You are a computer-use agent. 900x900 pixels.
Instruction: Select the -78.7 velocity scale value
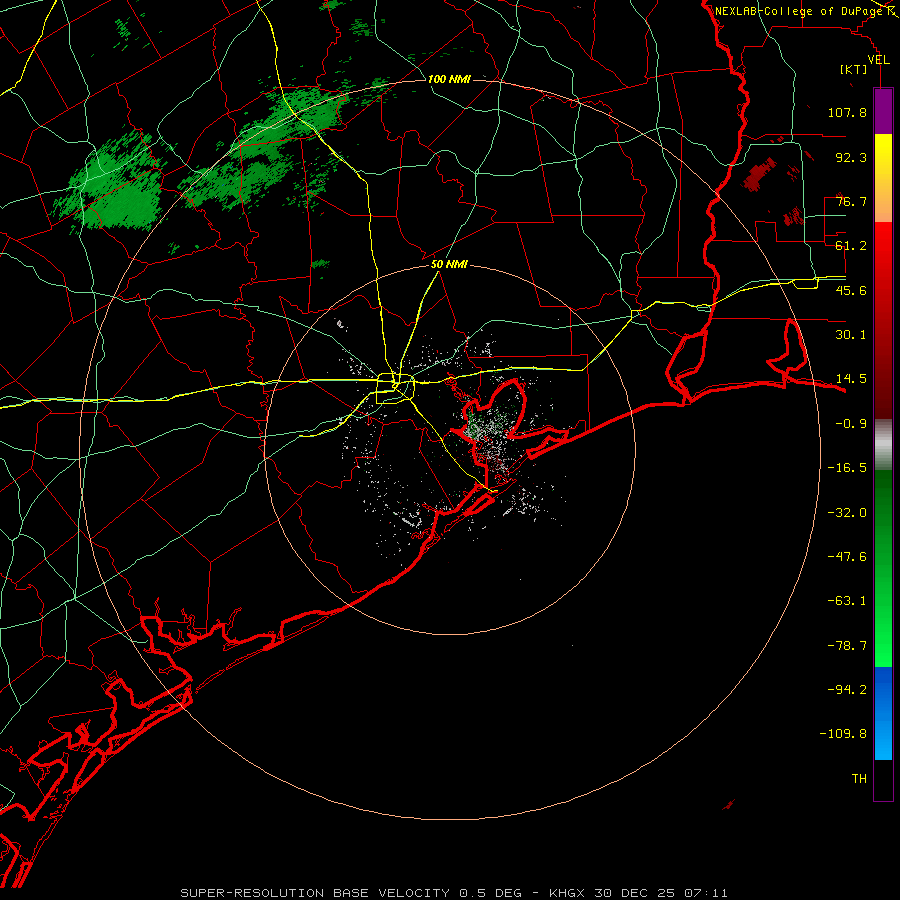pos(847,646)
